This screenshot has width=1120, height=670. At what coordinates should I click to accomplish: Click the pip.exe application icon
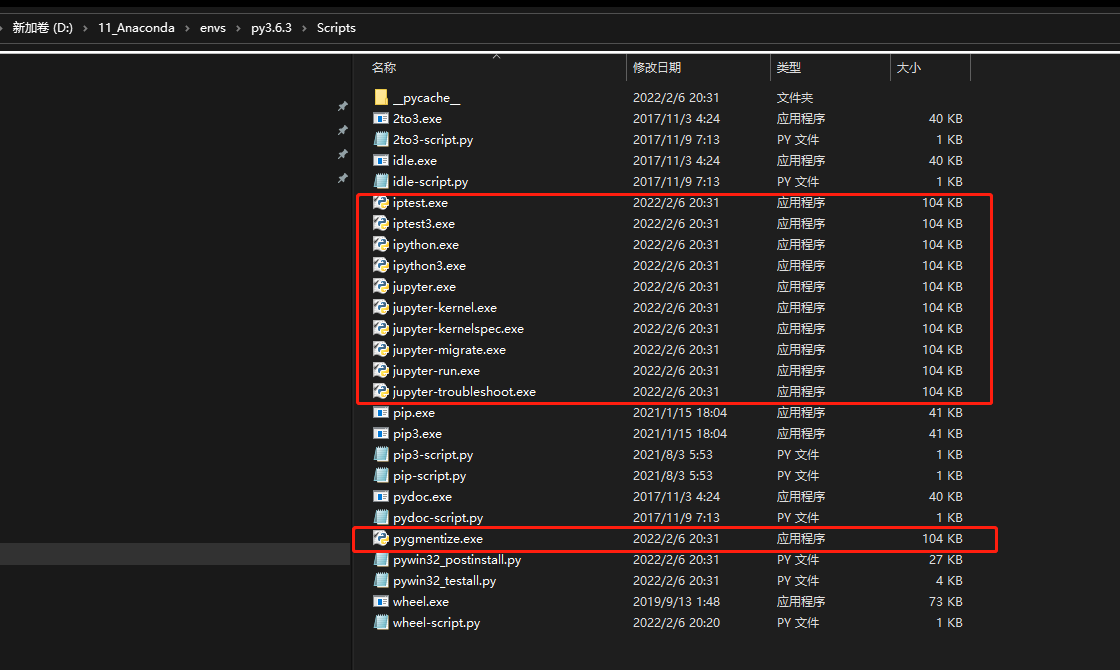click(x=381, y=412)
